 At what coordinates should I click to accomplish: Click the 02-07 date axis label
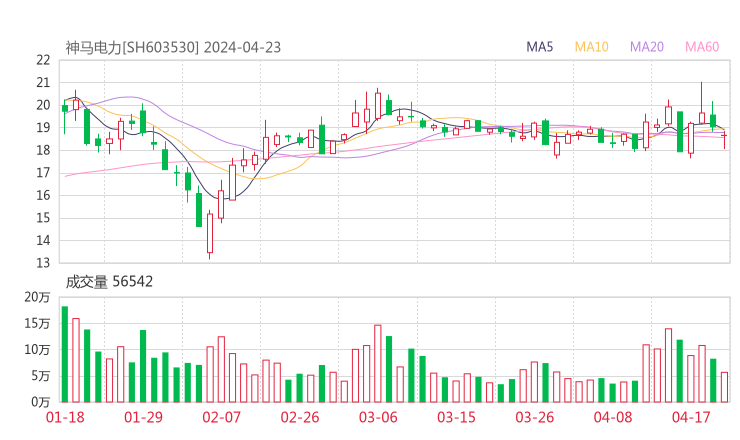[x=221, y=417]
